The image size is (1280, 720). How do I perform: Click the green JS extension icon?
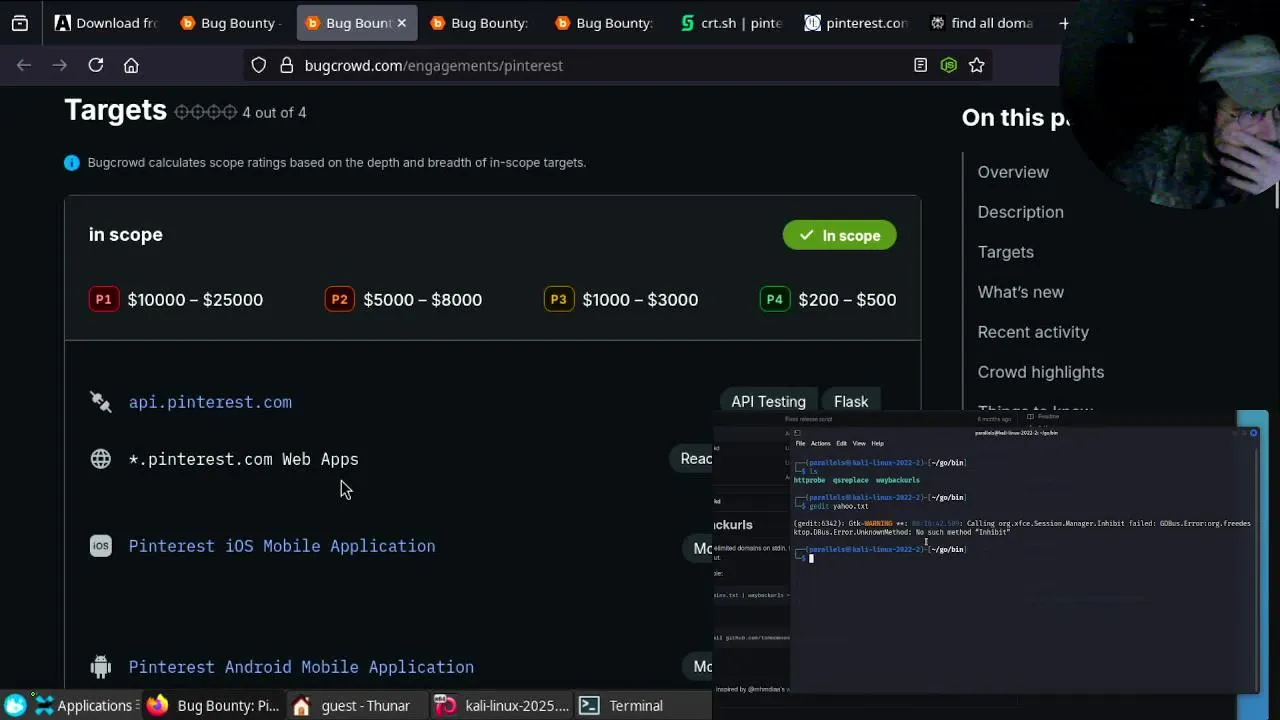point(949,65)
